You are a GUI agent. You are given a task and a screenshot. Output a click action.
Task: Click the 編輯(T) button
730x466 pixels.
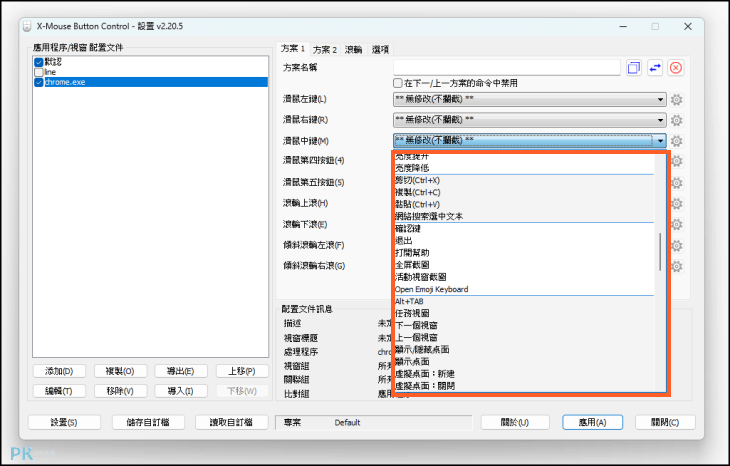pos(59,391)
